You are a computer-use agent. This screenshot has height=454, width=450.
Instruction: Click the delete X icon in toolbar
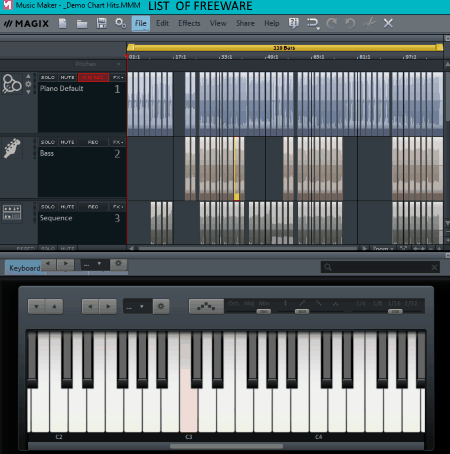tap(388, 23)
